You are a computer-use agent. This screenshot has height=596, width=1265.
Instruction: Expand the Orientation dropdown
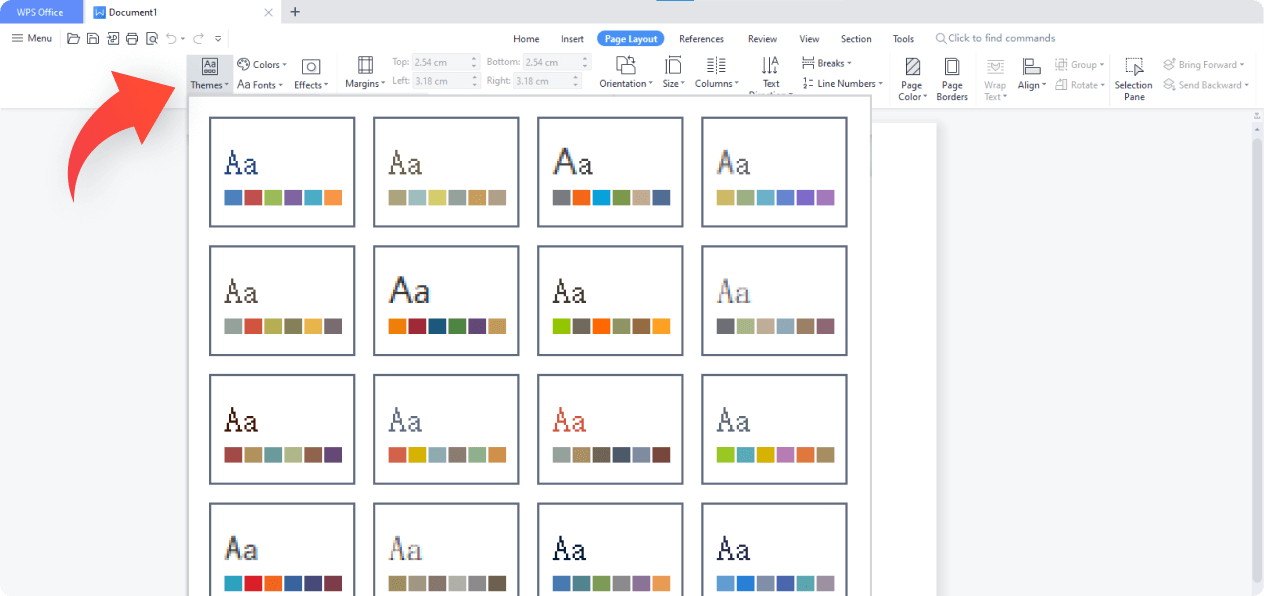pyautogui.click(x=626, y=73)
